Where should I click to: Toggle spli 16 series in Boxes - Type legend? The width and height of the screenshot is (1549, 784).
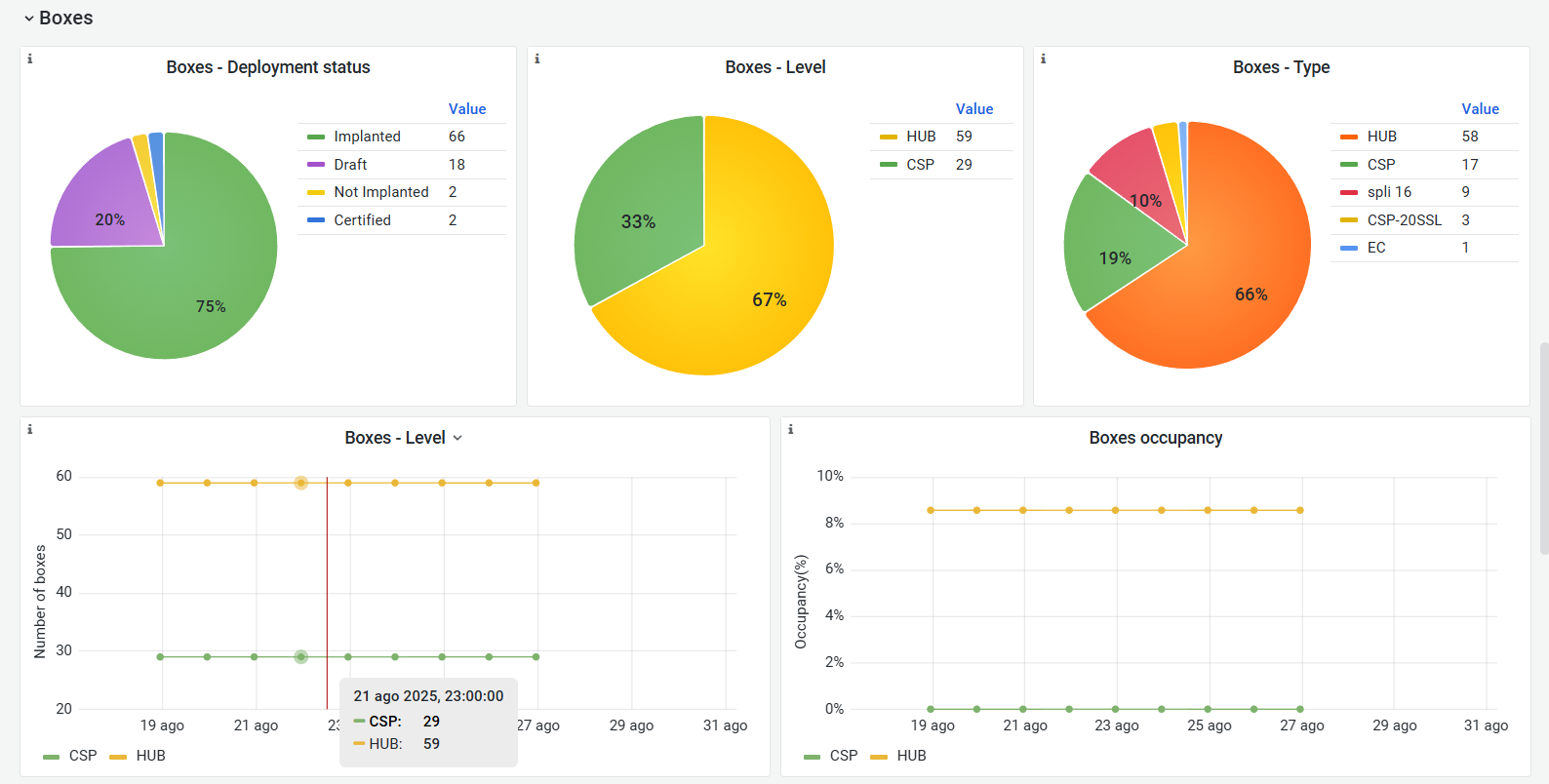[1389, 192]
